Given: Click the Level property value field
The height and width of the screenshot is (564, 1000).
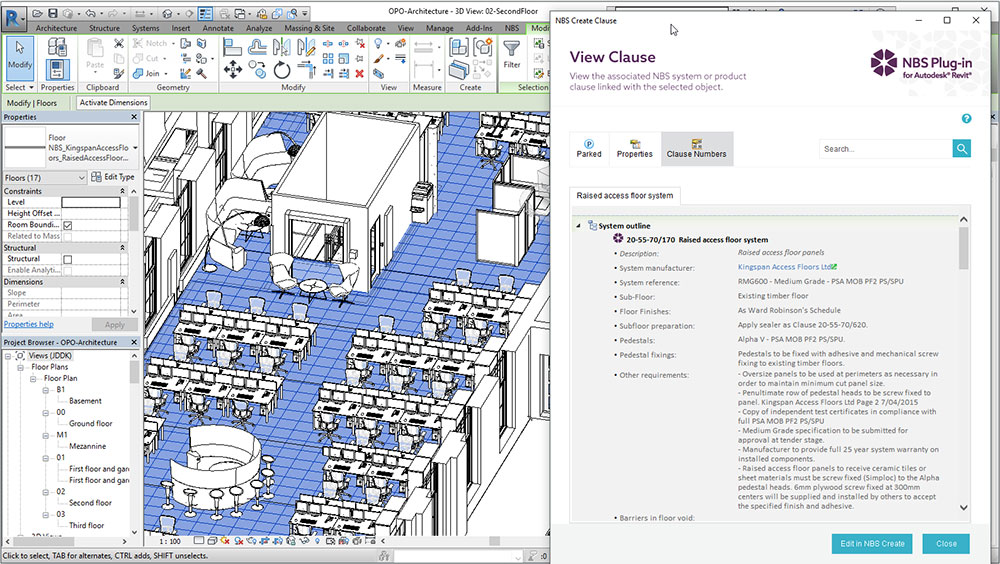Looking at the screenshot, I should point(91,202).
